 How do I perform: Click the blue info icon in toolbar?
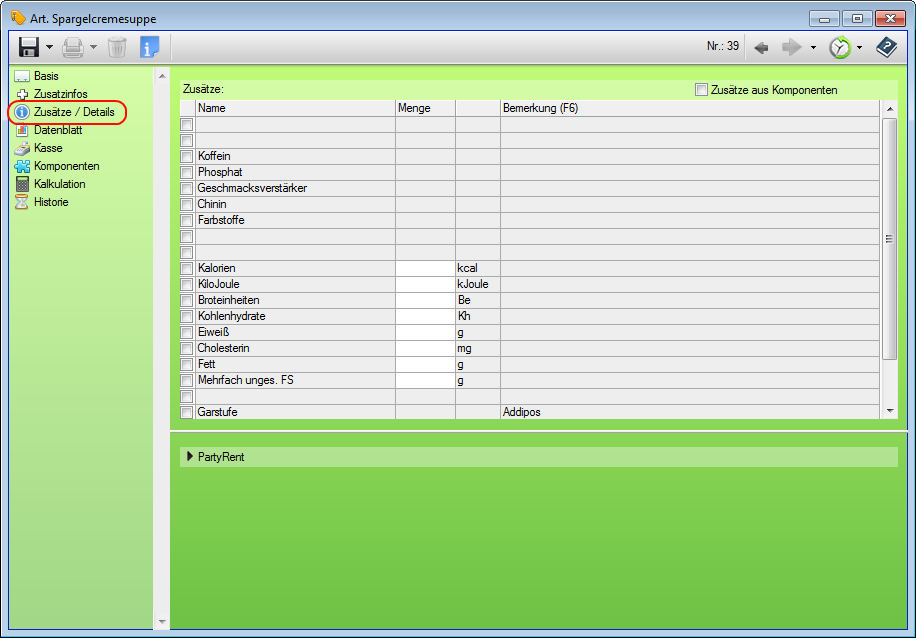(x=149, y=47)
